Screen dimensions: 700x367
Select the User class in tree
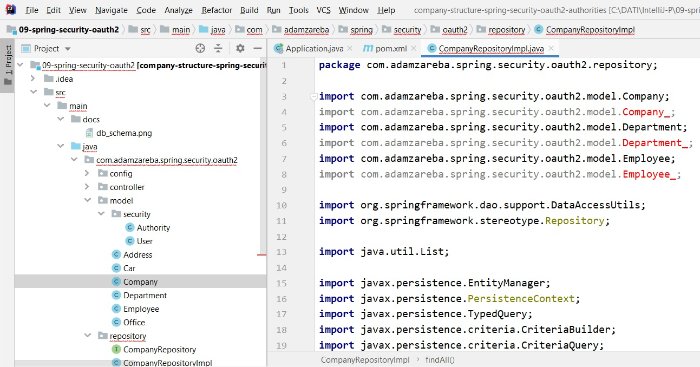[x=144, y=241]
